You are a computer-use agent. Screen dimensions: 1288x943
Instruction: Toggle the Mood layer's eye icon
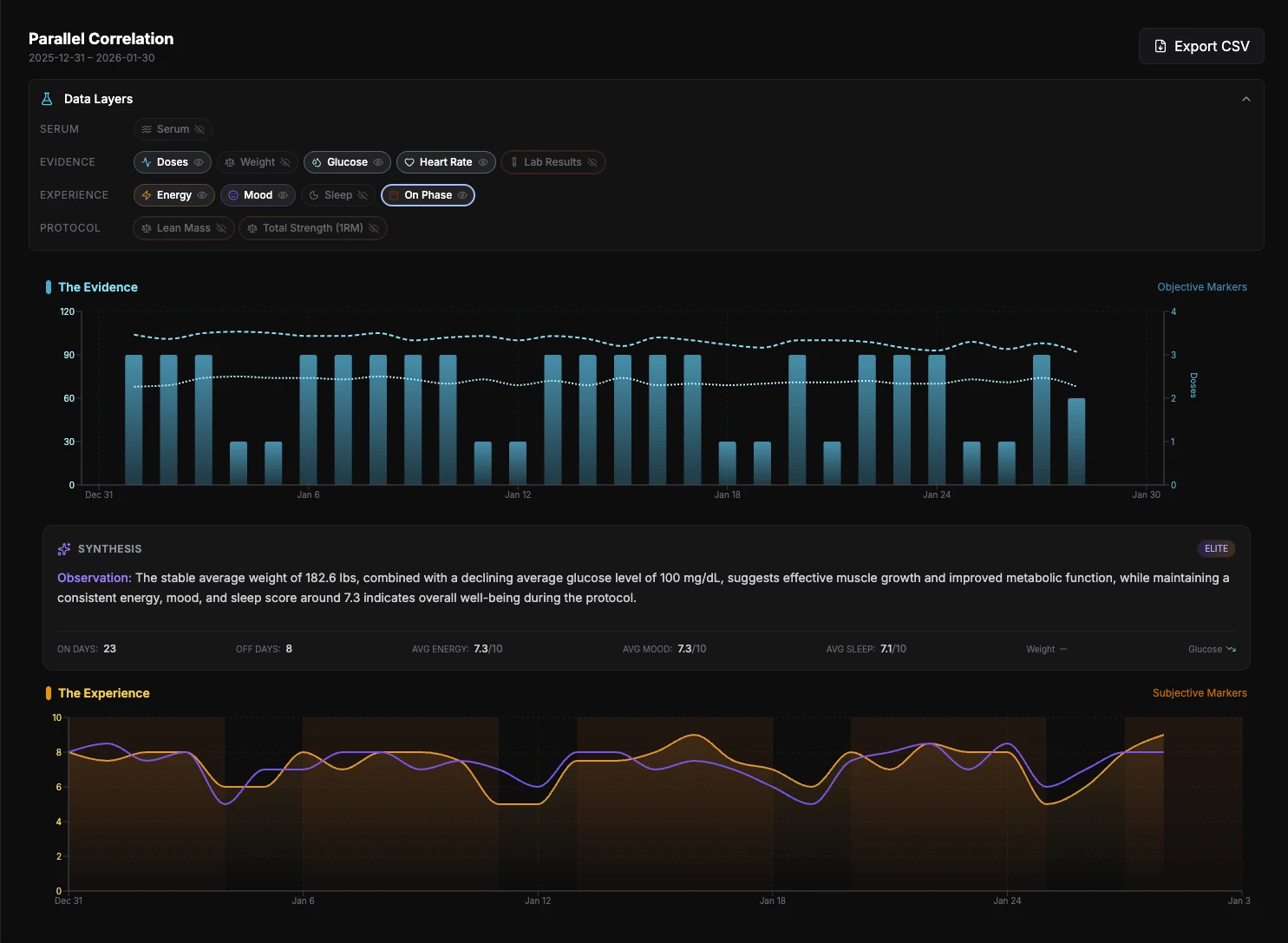[282, 194]
